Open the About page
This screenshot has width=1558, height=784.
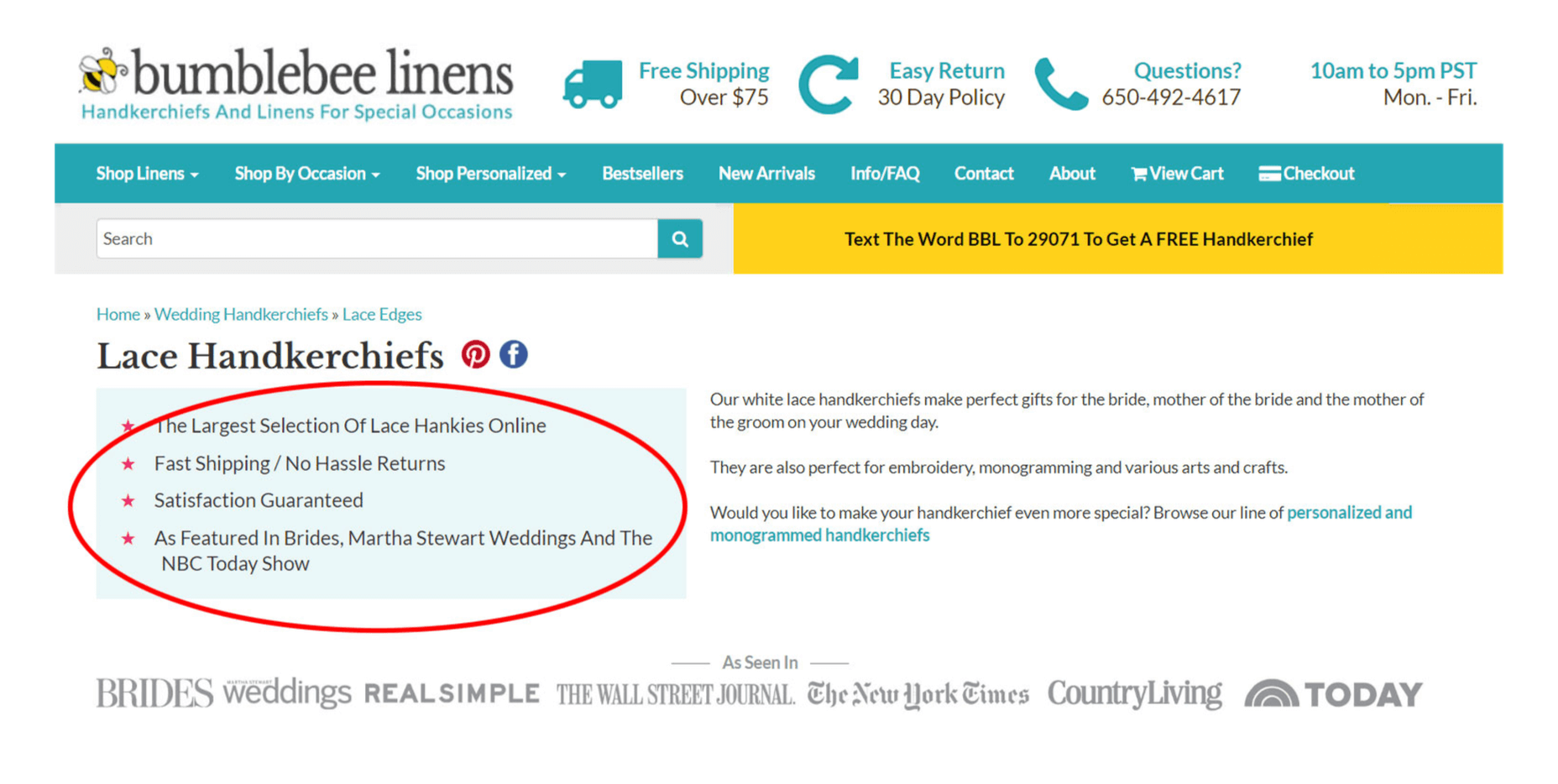(1072, 174)
